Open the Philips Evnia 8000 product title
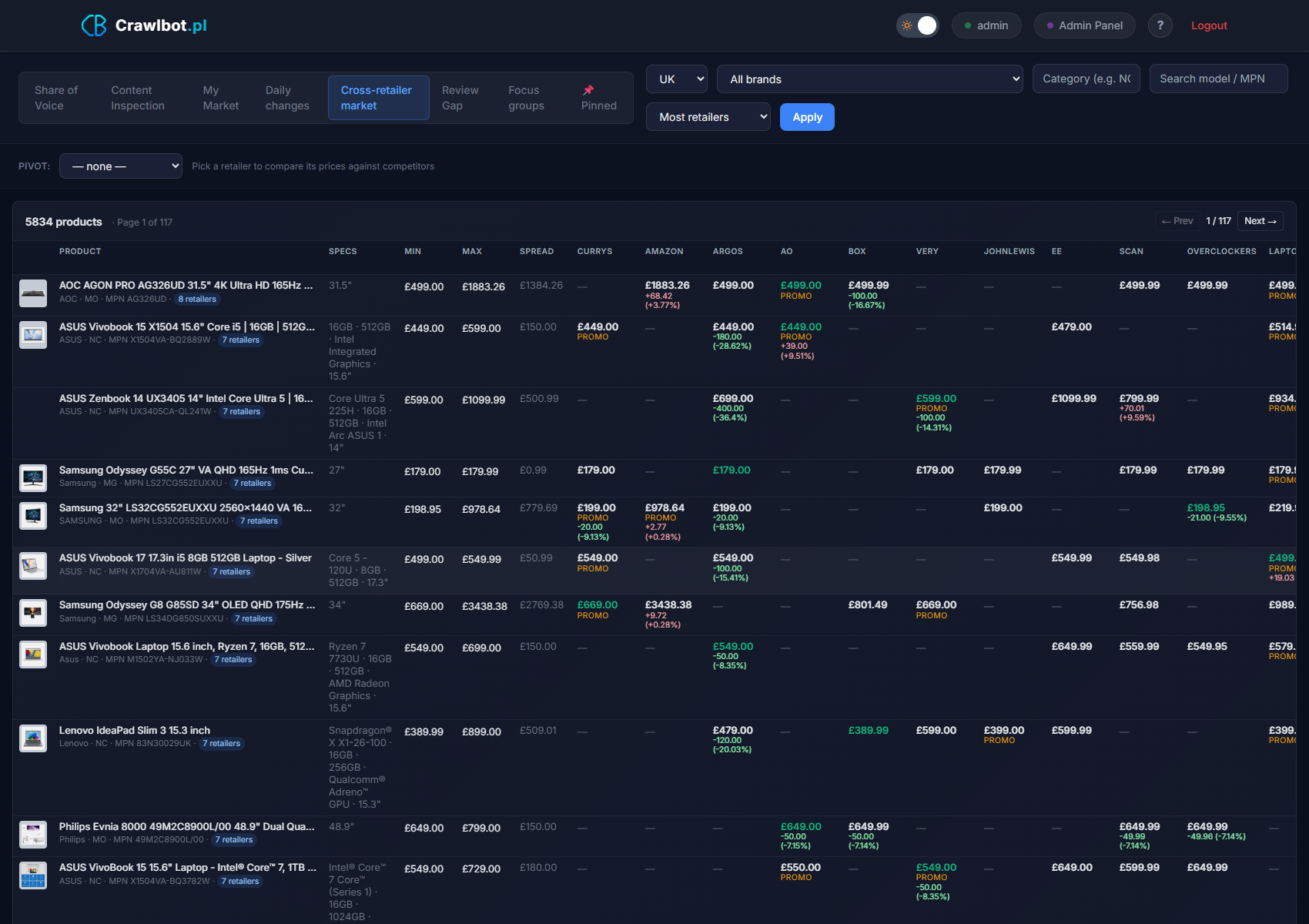This screenshot has height=924, width=1309. tap(187, 827)
